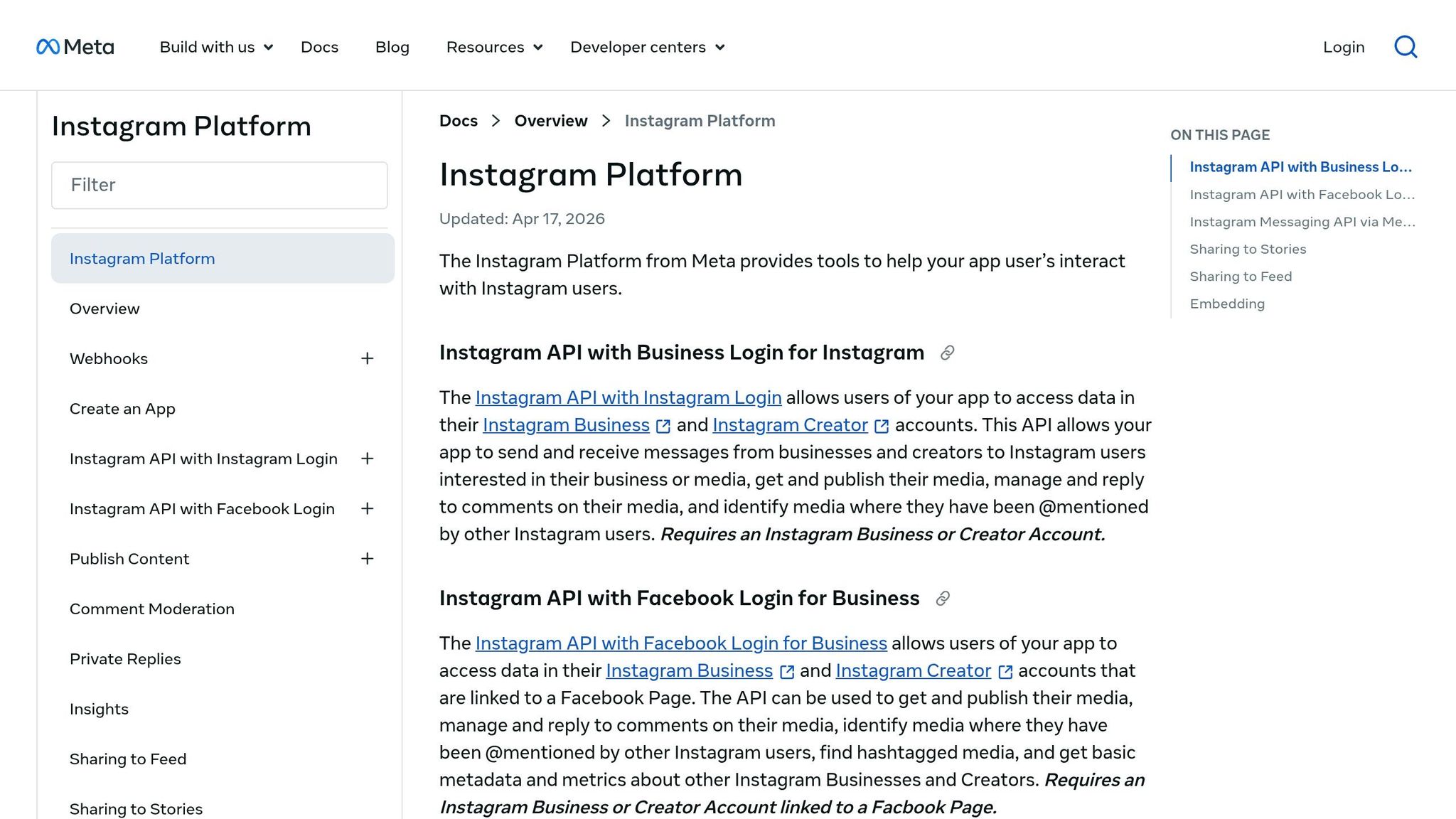Screen dimensions: 1456x819
Task: Click the Login link
Action: pyautogui.click(x=1344, y=47)
